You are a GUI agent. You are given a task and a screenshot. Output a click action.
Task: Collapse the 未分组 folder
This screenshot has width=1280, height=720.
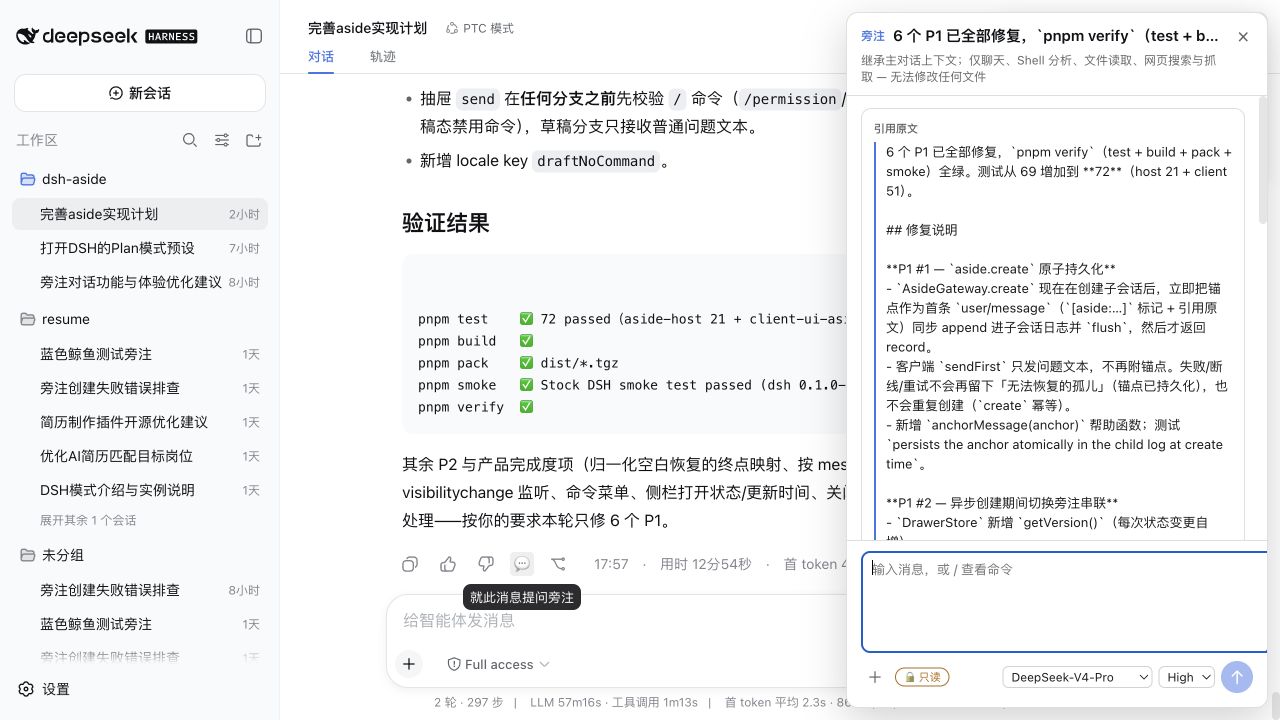click(x=140, y=555)
